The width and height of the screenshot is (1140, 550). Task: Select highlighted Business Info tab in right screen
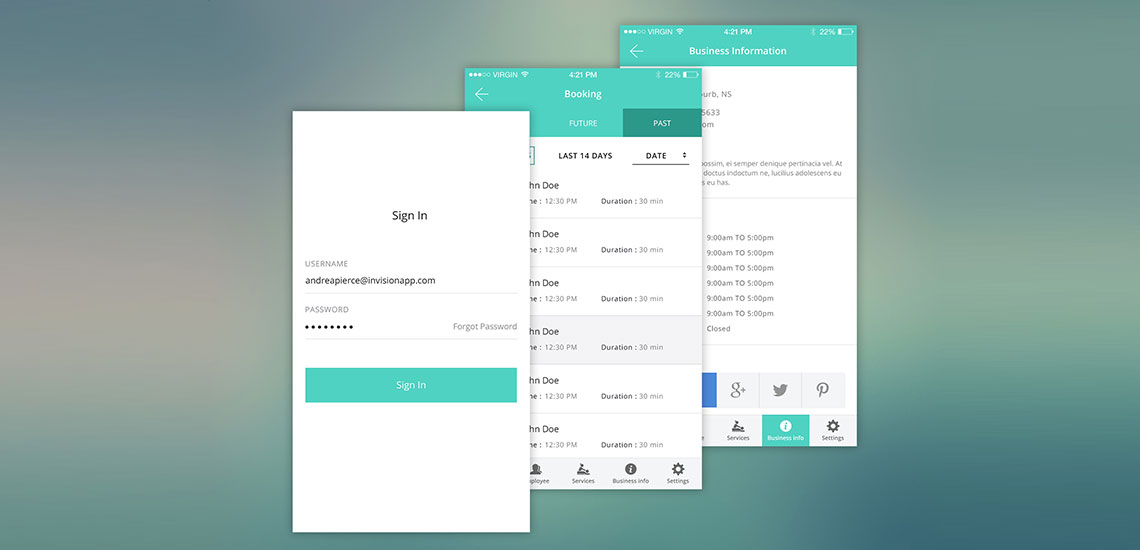pos(785,430)
